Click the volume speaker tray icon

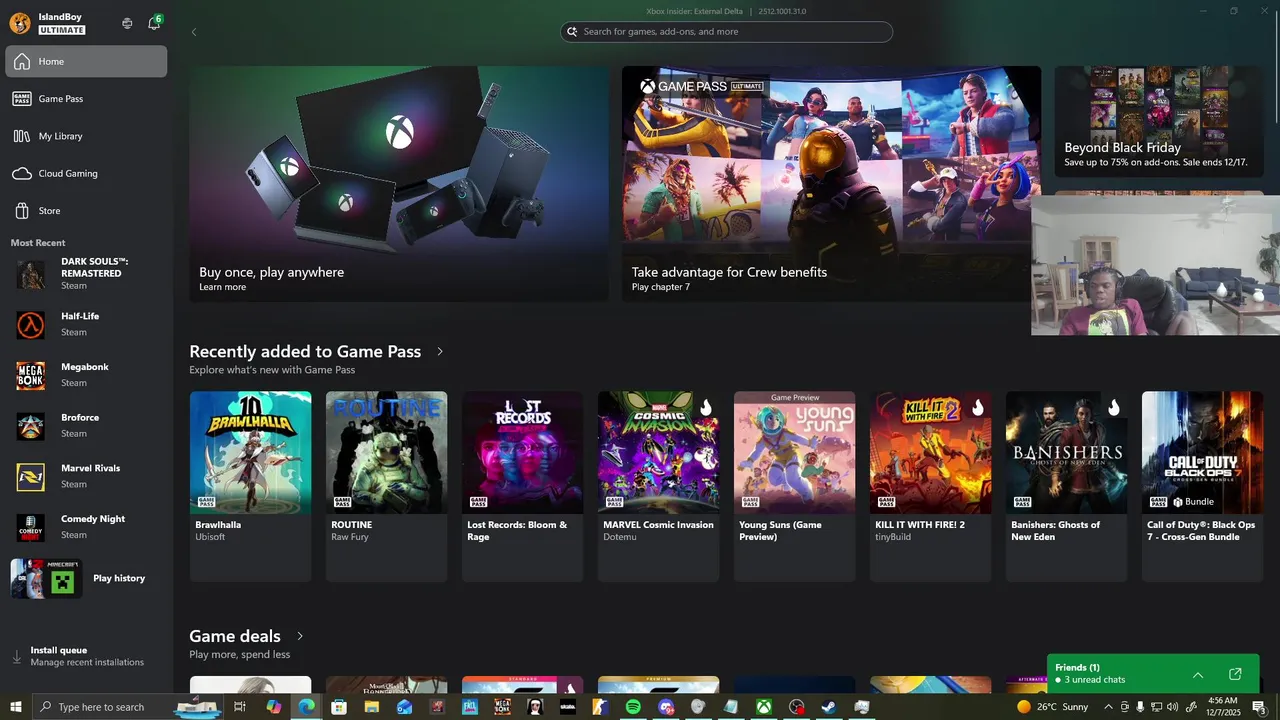point(1174,707)
